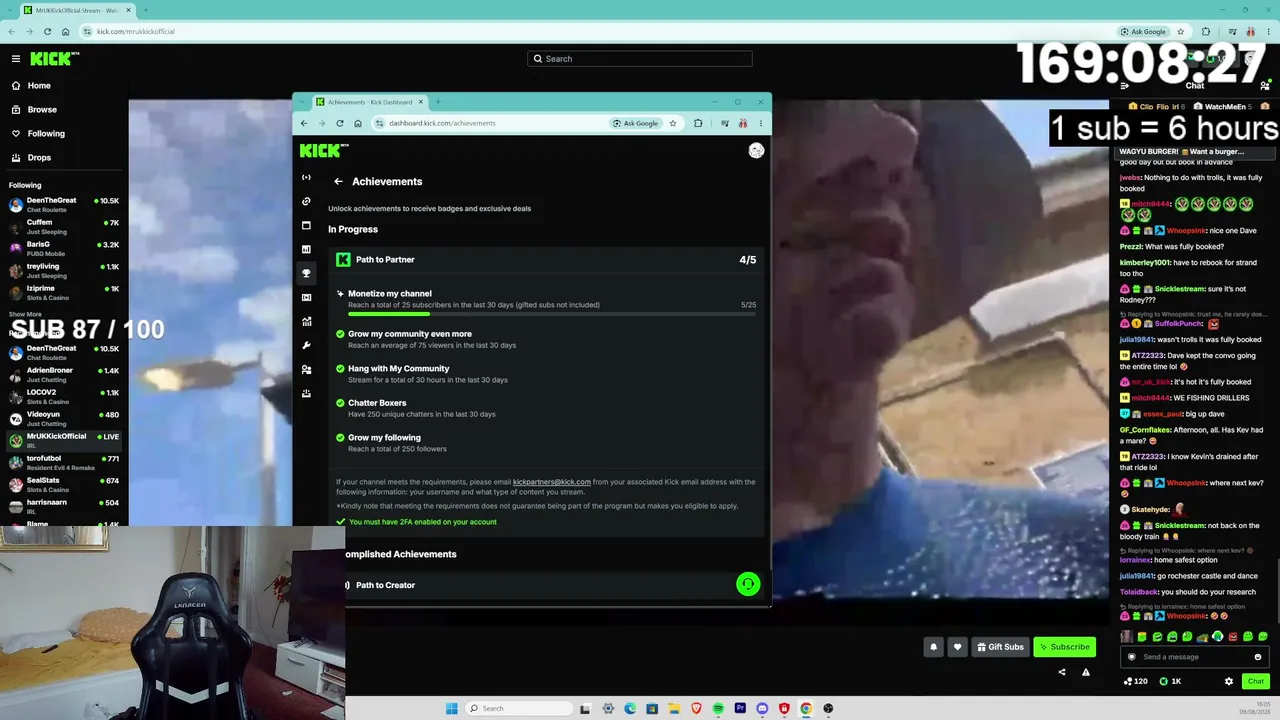Click Ask Google in main browser
1280x720 pixels.
point(1143,31)
